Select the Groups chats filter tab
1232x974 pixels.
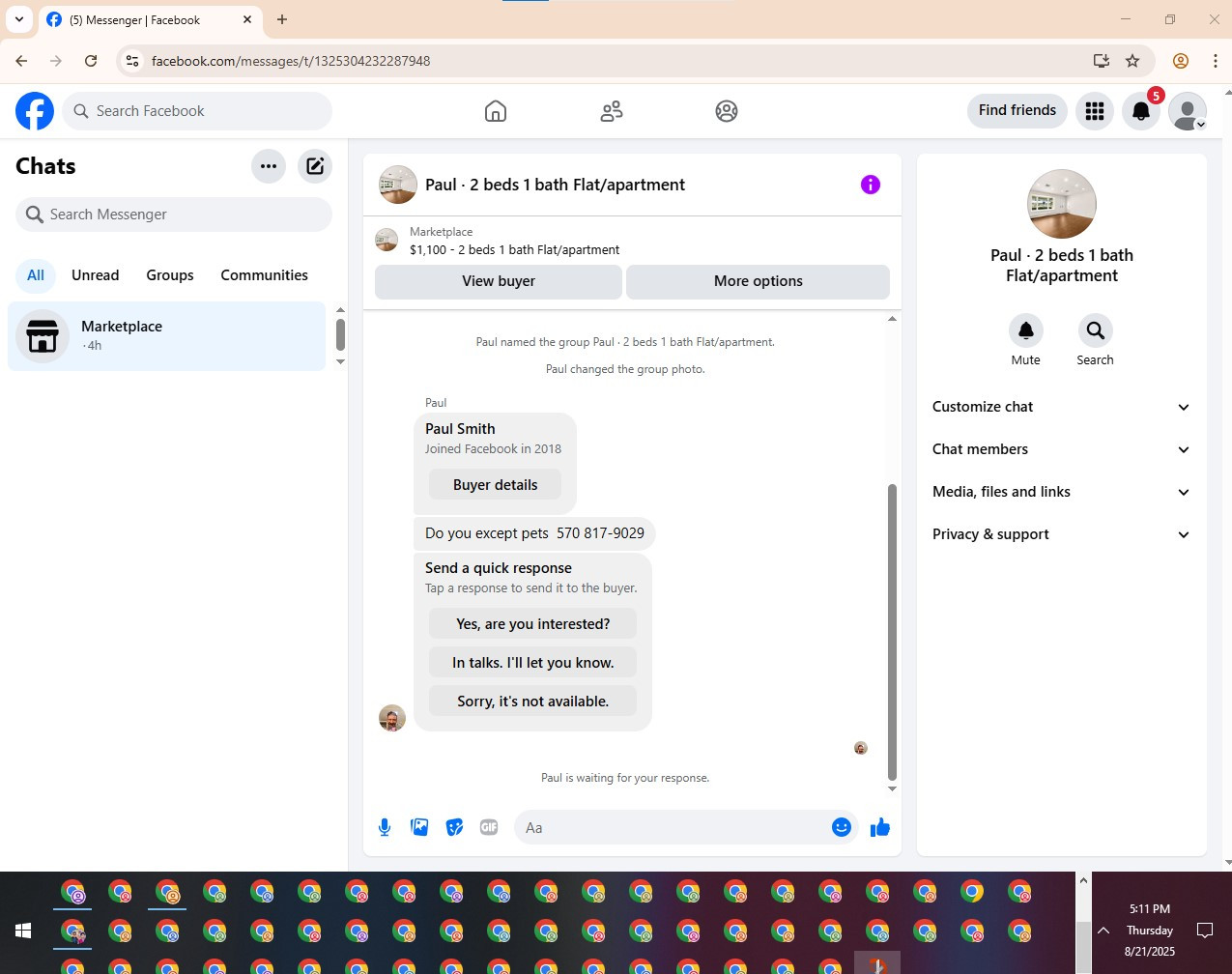point(170,275)
